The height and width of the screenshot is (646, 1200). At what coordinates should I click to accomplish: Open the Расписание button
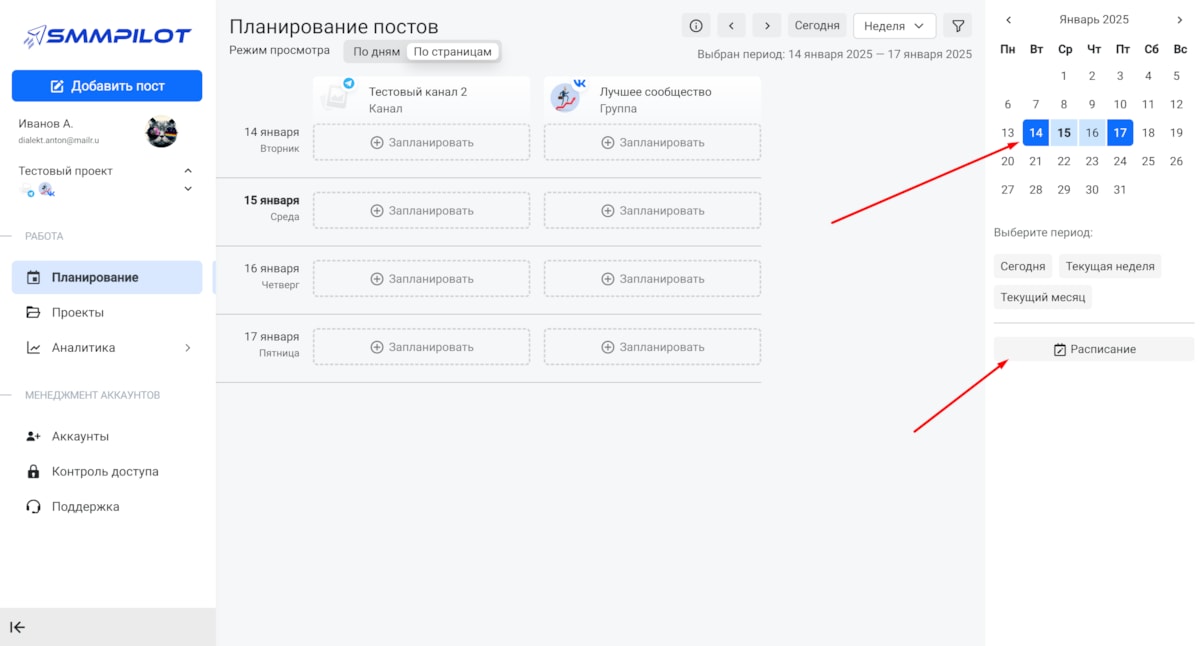(1094, 349)
